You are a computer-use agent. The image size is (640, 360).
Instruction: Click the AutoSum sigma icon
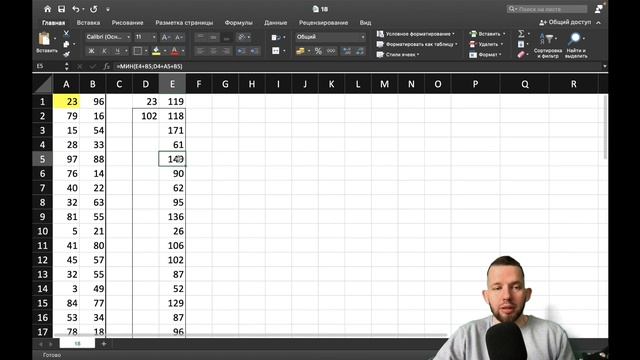pos(521,34)
